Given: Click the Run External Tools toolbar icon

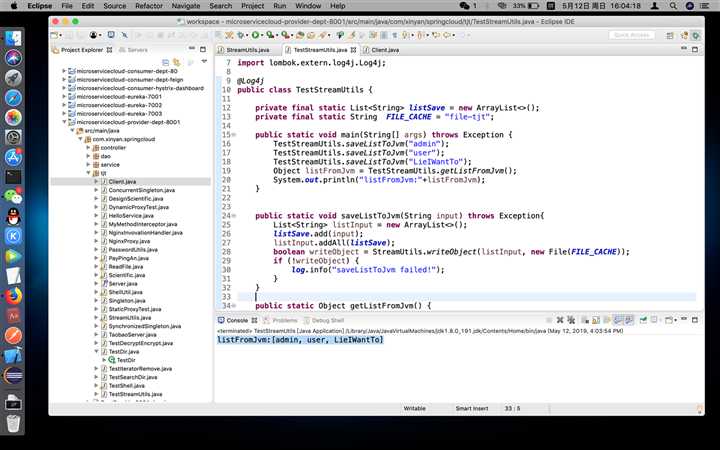Looking at the screenshot, I should pos(286,35).
